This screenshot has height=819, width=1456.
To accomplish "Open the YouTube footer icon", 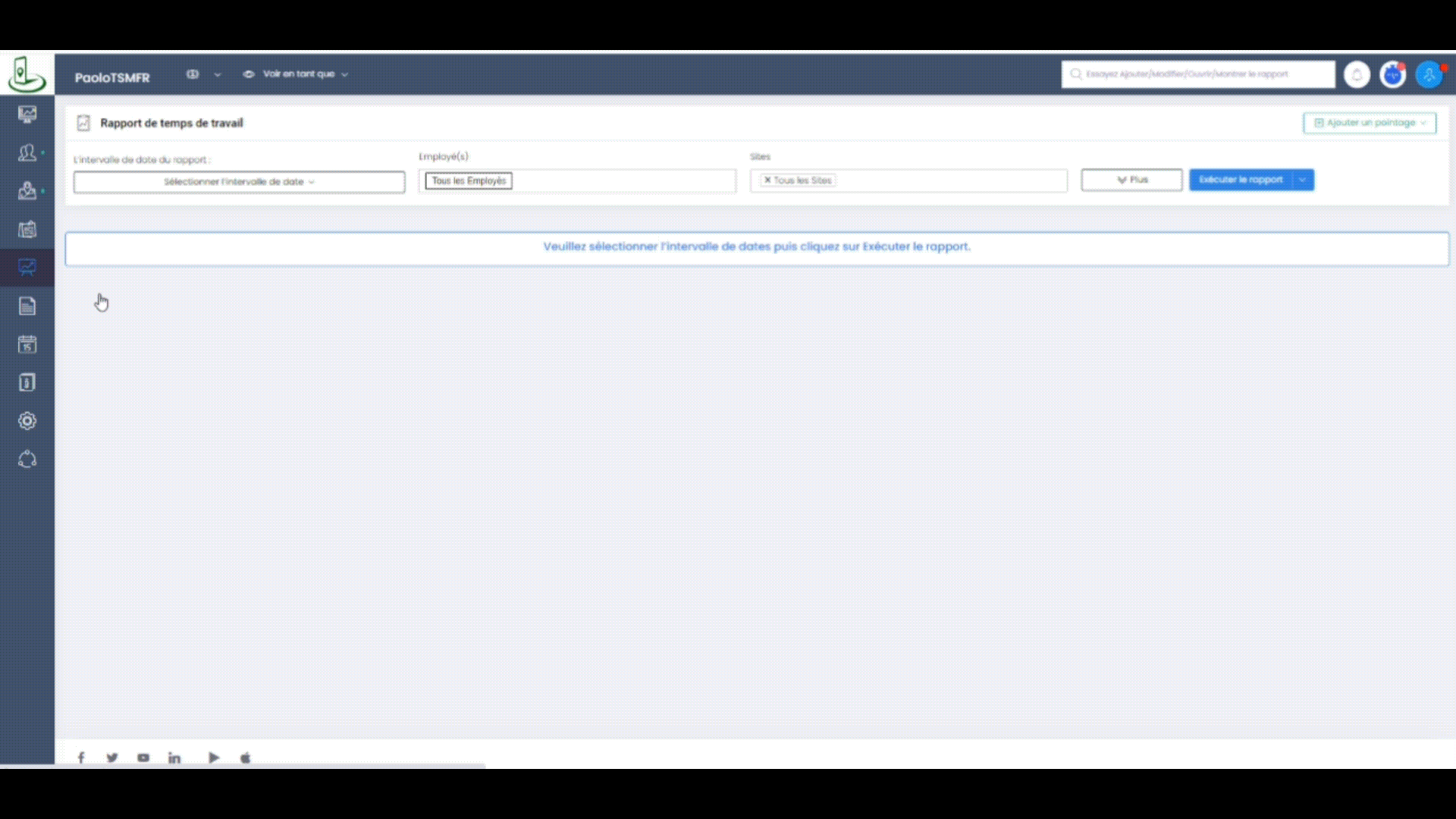I will [143, 758].
